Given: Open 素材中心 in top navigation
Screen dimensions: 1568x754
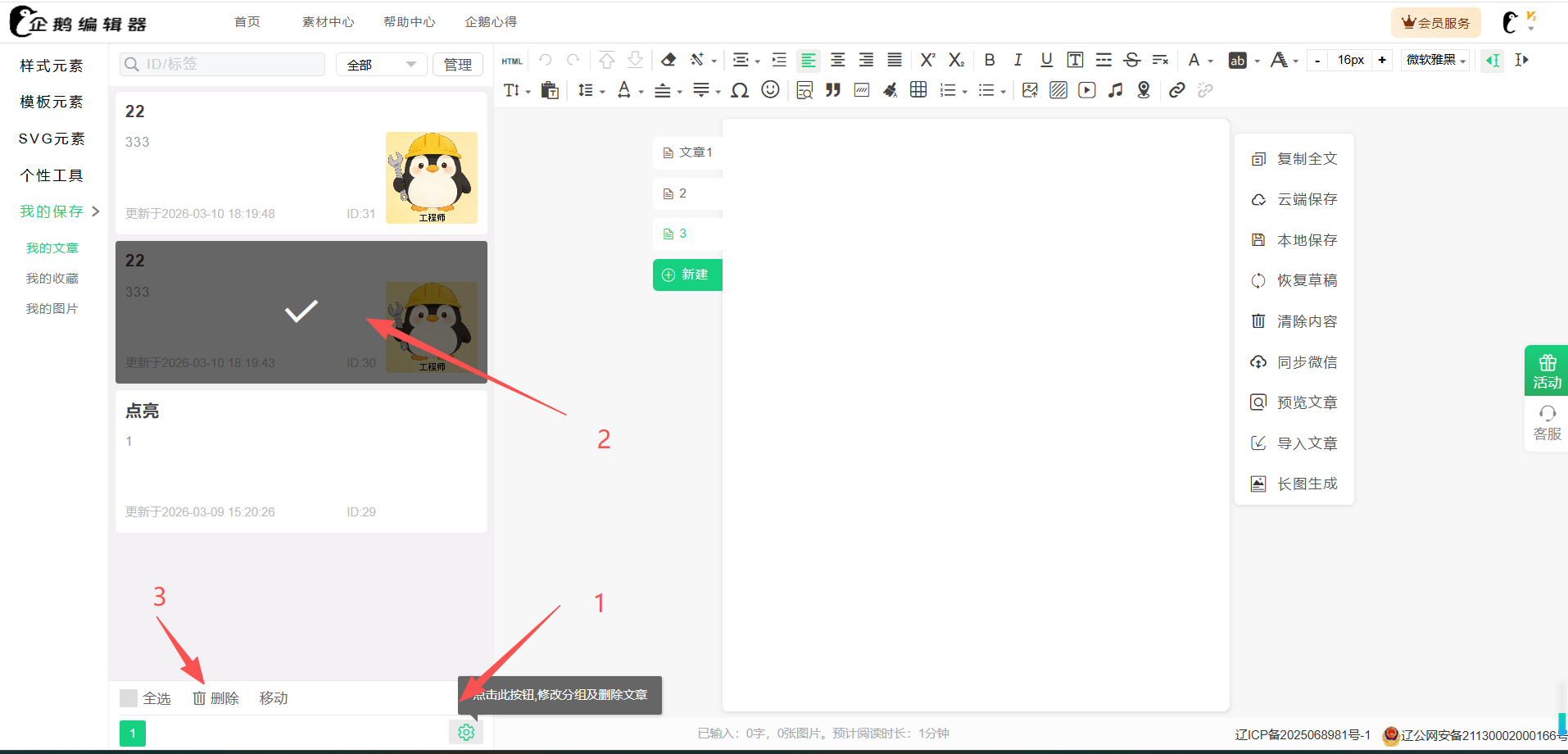Looking at the screenshot, I should [x=328, y=22].
